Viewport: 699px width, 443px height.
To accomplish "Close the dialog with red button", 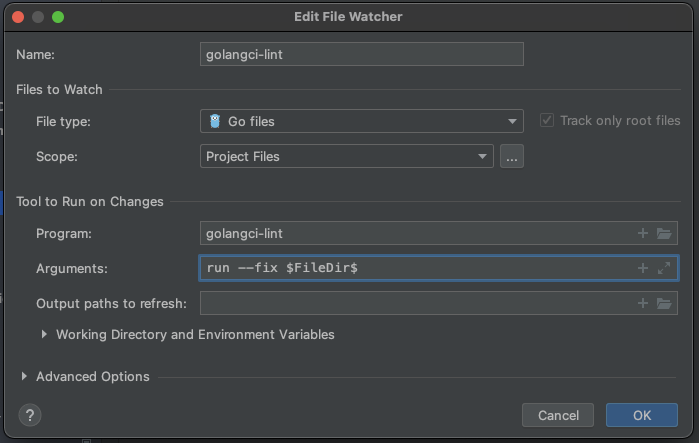I will (x=18, y=17).
